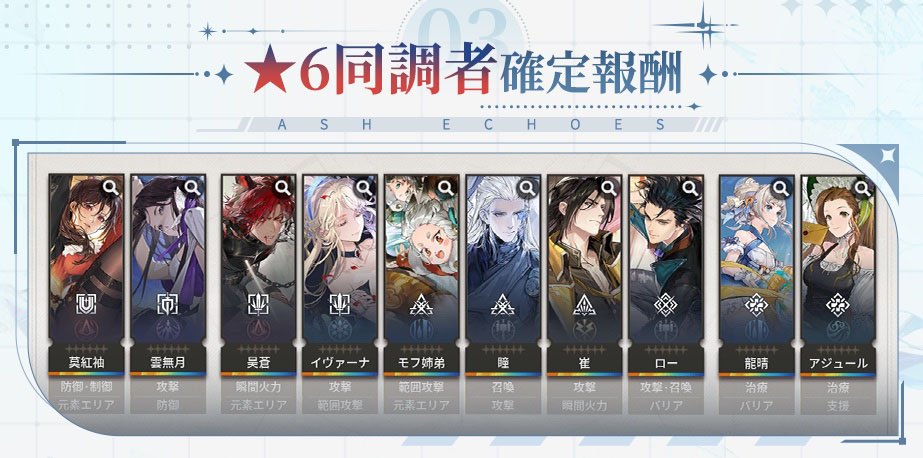Click the diamond class icon on 龍晴
The height and width of the screenshot is (458, 923).
(x=756, y=304)
